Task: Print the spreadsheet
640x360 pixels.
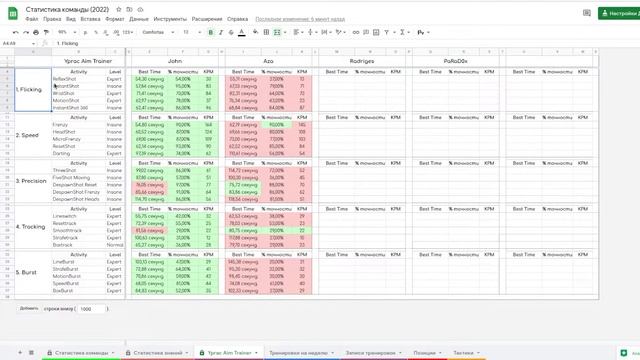Action: [x=36, y=32]
